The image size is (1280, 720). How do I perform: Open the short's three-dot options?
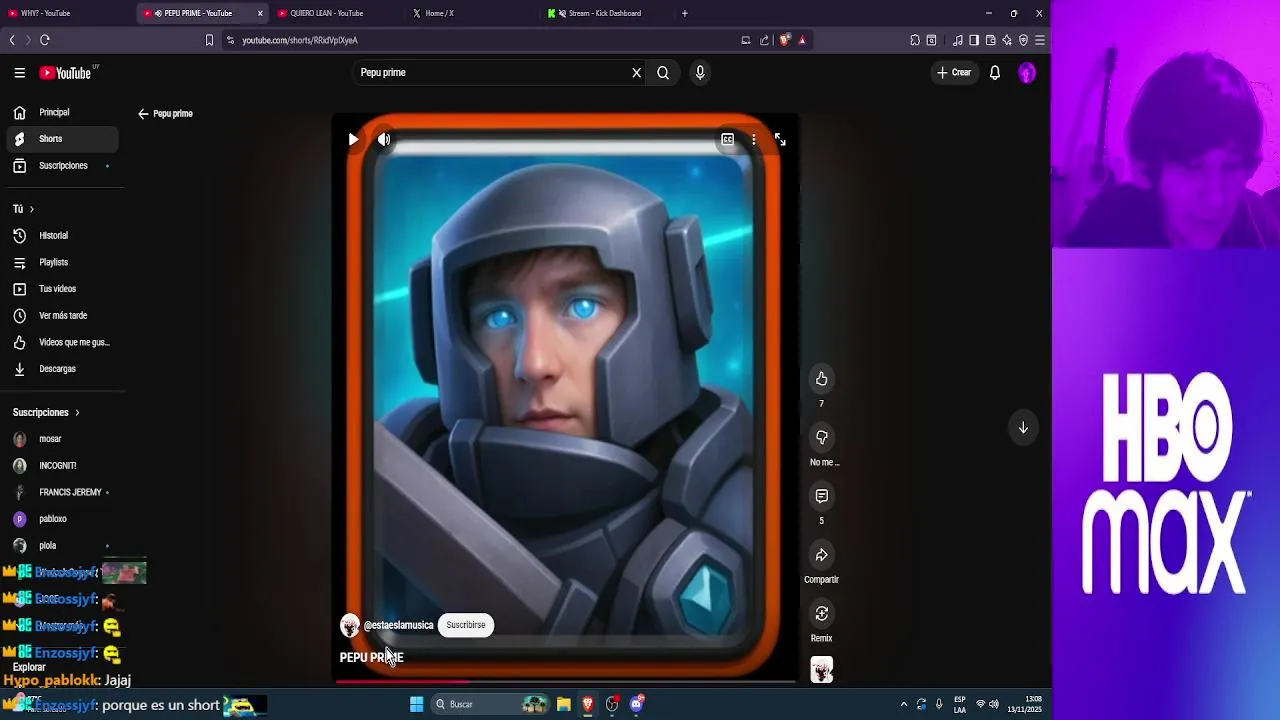754,140
